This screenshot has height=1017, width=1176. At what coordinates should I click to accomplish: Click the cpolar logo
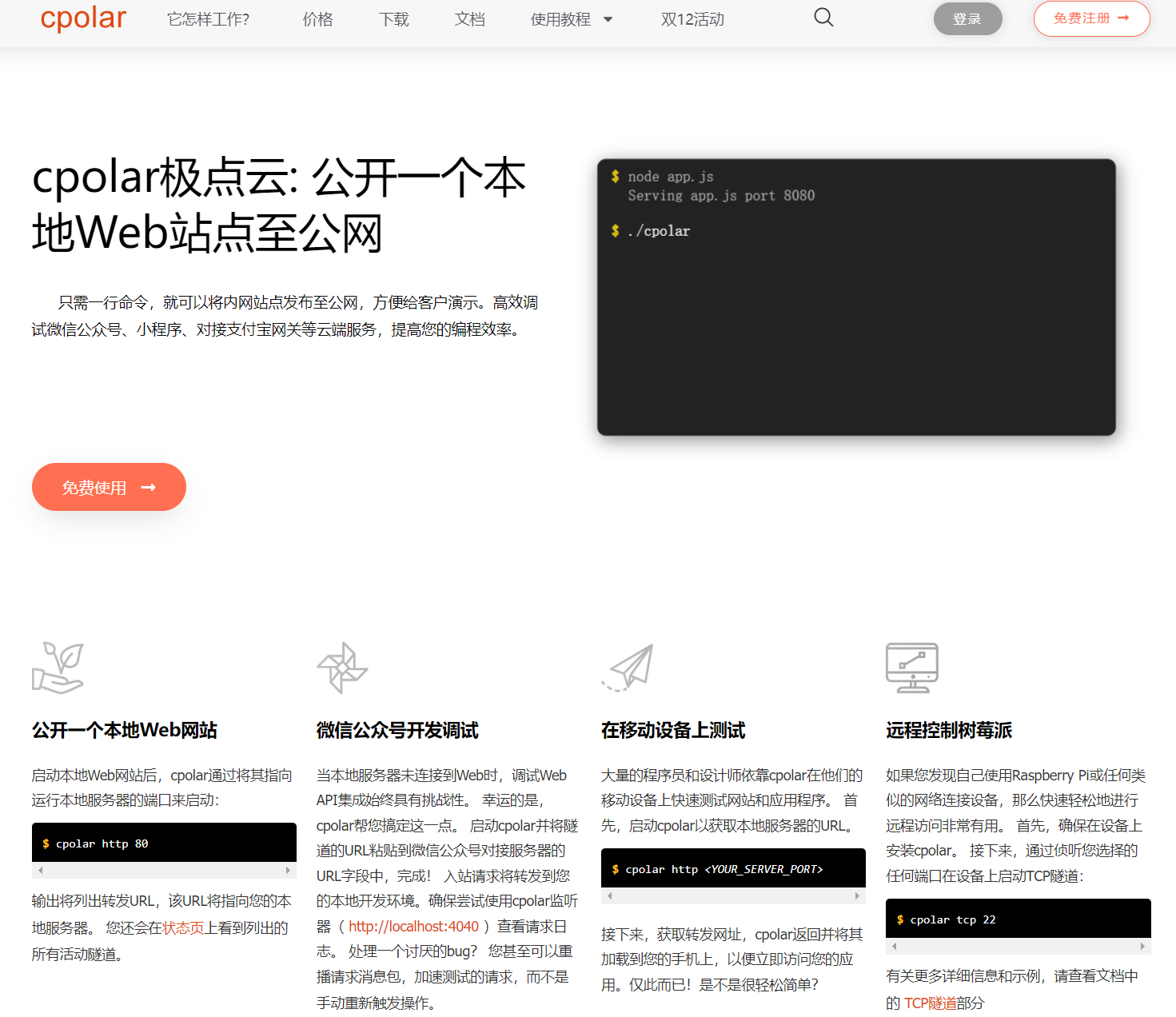pyautogui.click(x=83, y=18)
